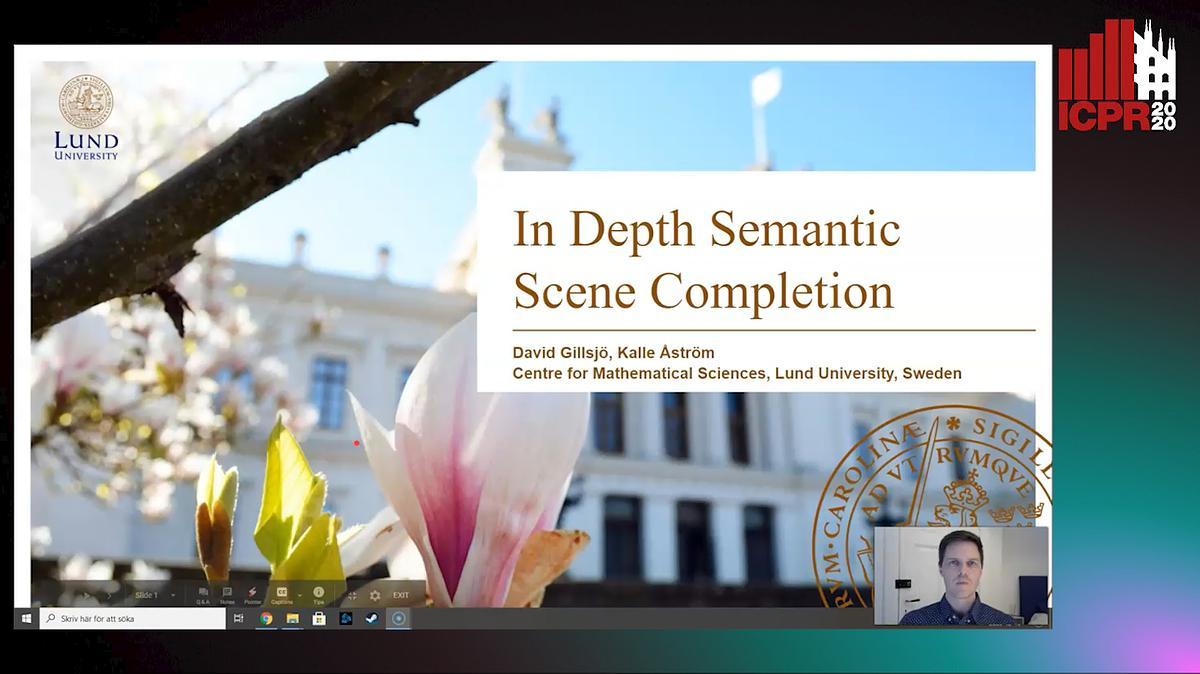Launch Google Chrome from taskbar
Viewport: 1200px width, 674px height.
pos(266,619)
